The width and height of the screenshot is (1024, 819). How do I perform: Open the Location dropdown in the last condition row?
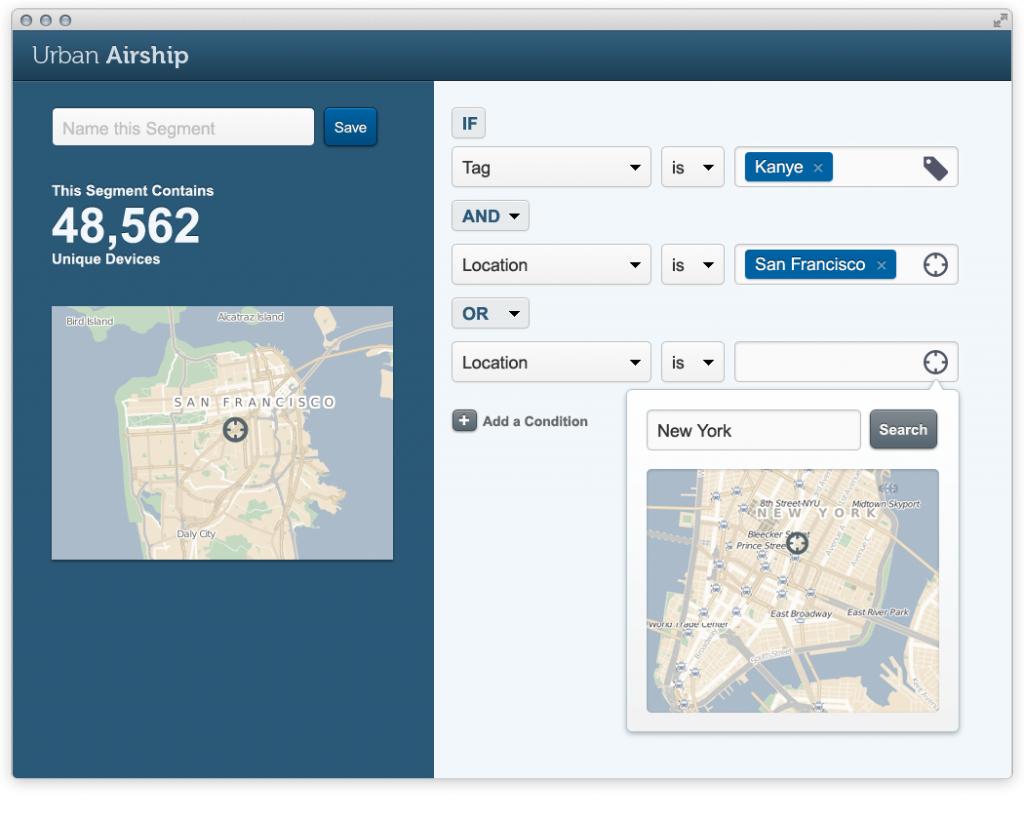pyautogui.click(x=551, y=362)
